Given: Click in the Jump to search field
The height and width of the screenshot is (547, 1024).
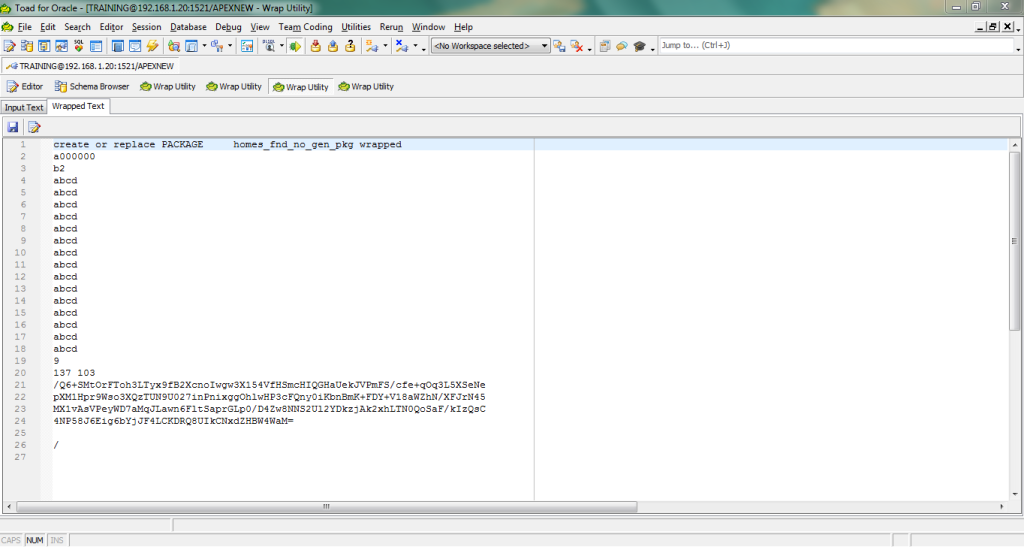Looking at the screenshot, I should coord(836,46).
